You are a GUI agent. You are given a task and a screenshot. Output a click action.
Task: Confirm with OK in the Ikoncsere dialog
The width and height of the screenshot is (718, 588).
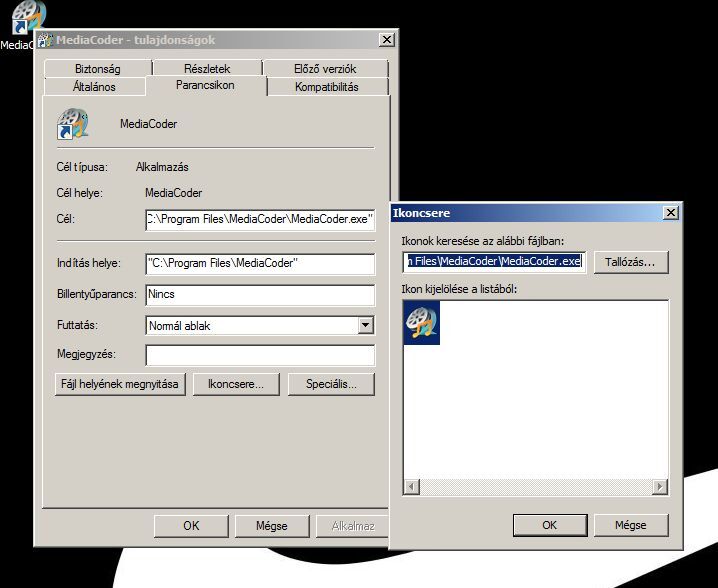pyautogui.click(x=550, y=525)
